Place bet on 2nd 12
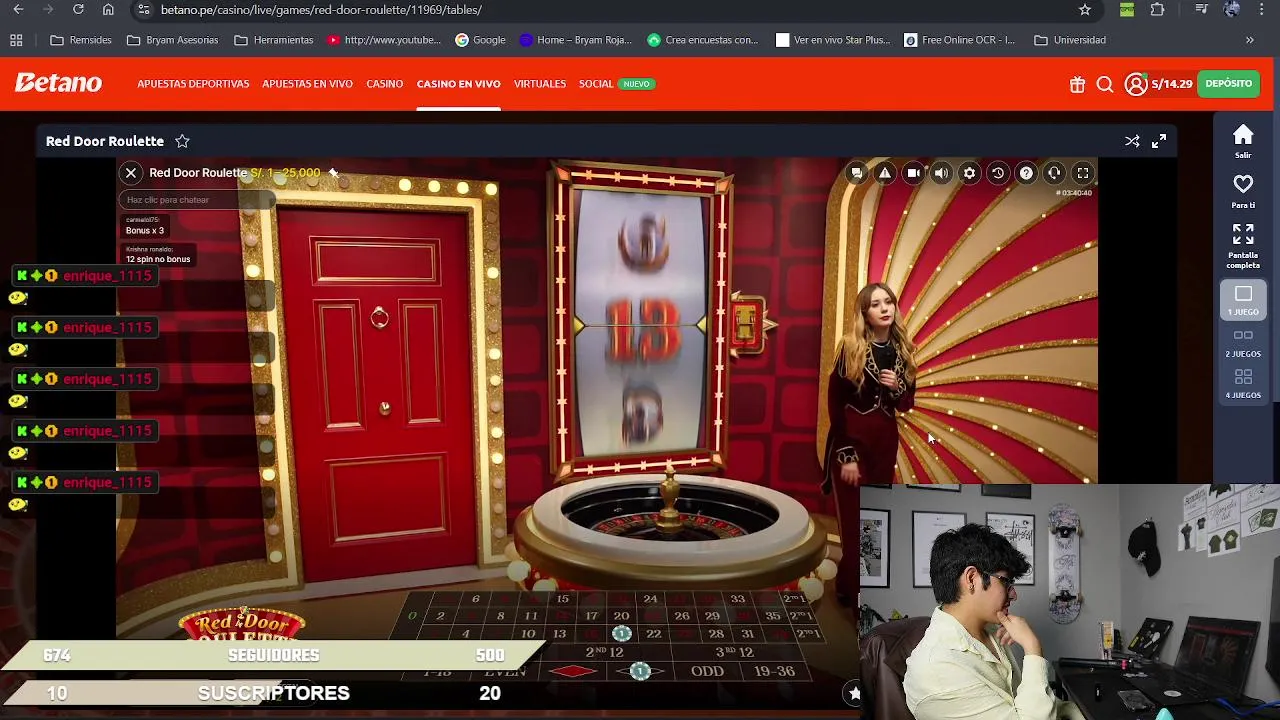This screenshot has width=1280, height=720. (x=604, y=652)
